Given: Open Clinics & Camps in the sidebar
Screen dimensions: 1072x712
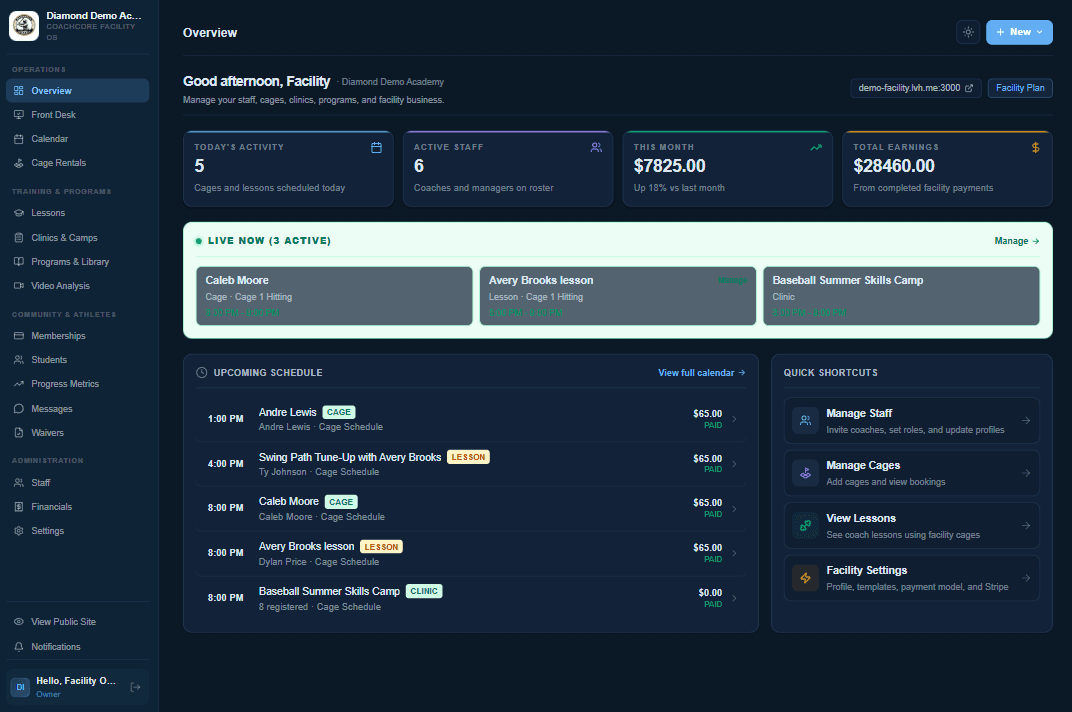Looking at the screenshot, I should click(77, 237).
